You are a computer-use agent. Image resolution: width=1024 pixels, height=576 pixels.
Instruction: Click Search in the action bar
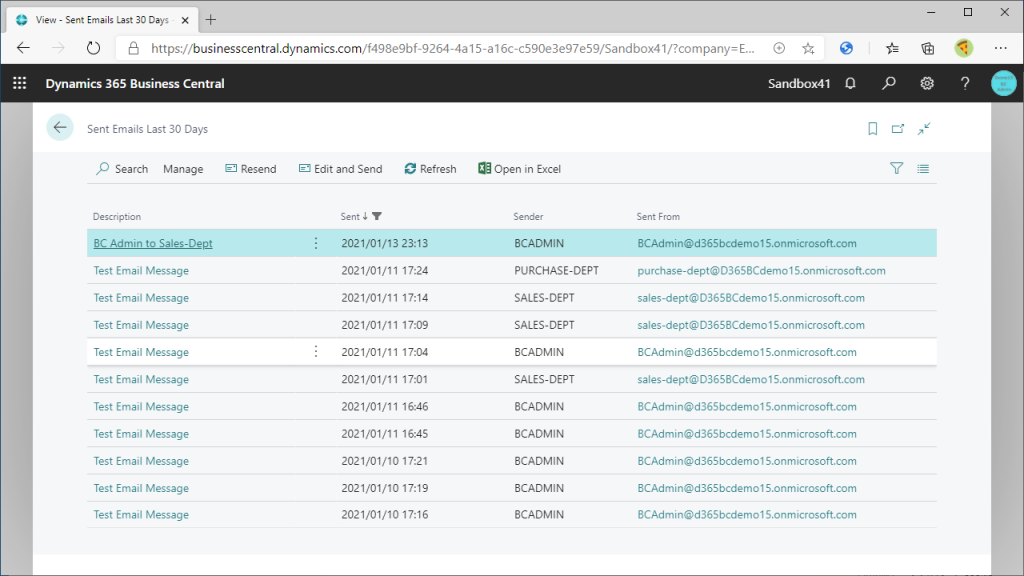click(x=122, y=168)
